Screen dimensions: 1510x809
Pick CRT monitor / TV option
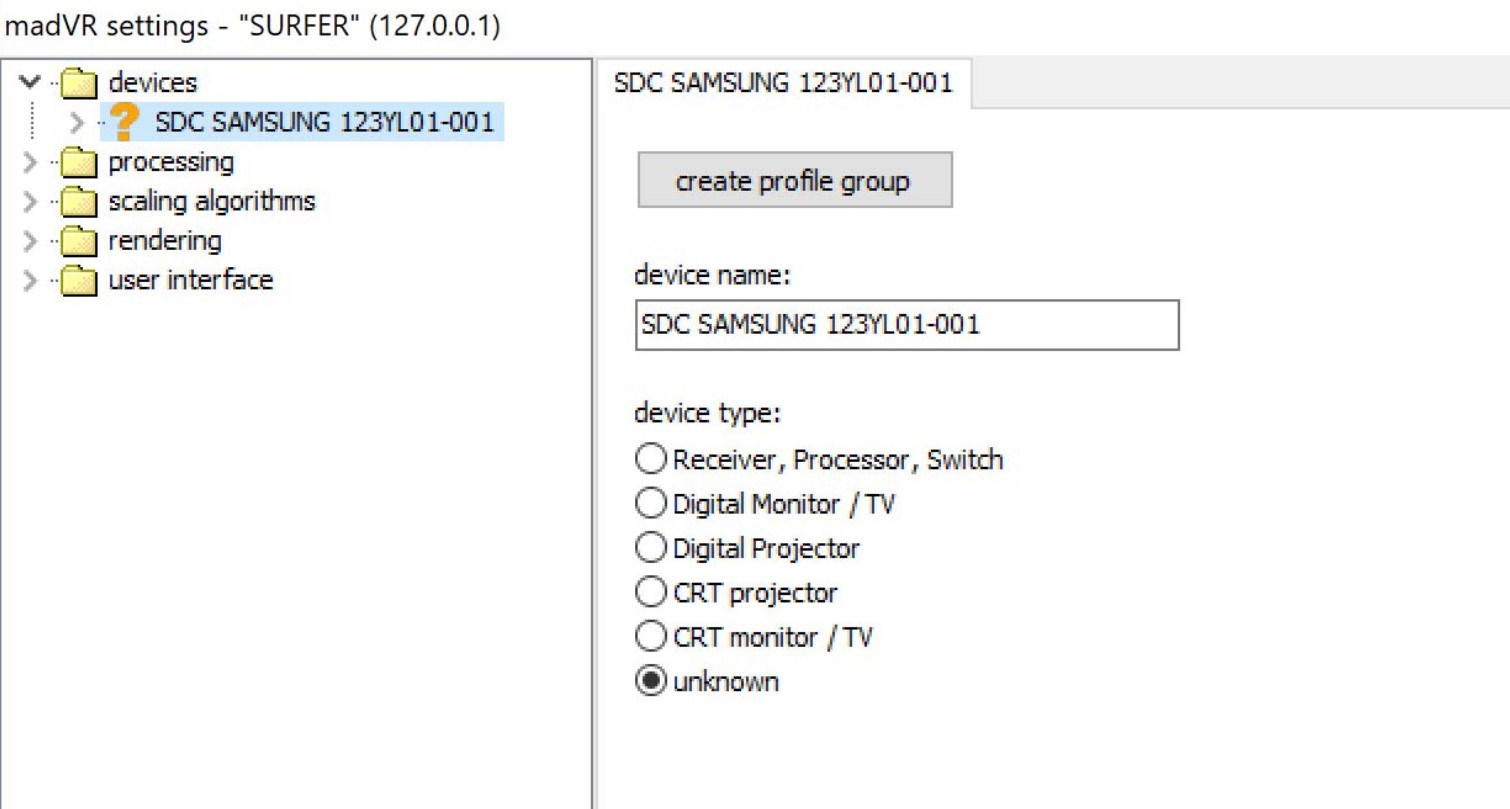tap(650, 637)
